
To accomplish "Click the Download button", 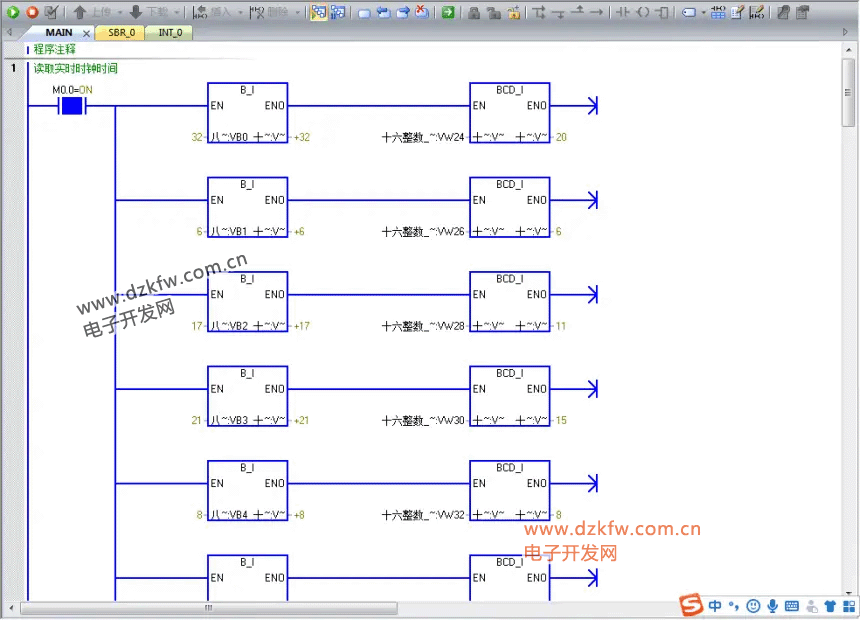I will [x=149, y=12].
